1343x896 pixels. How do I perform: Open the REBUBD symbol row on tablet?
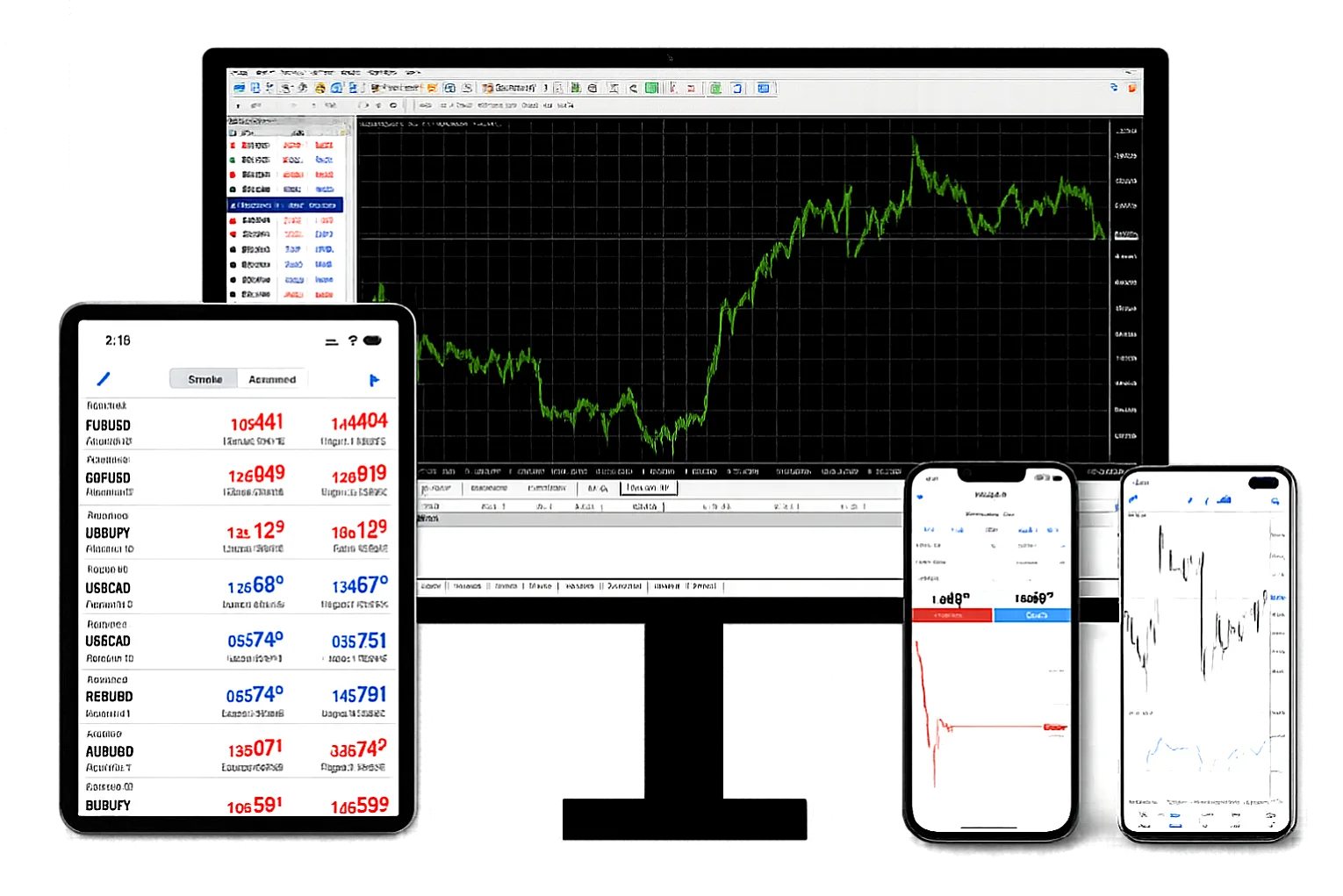(238, 697)
